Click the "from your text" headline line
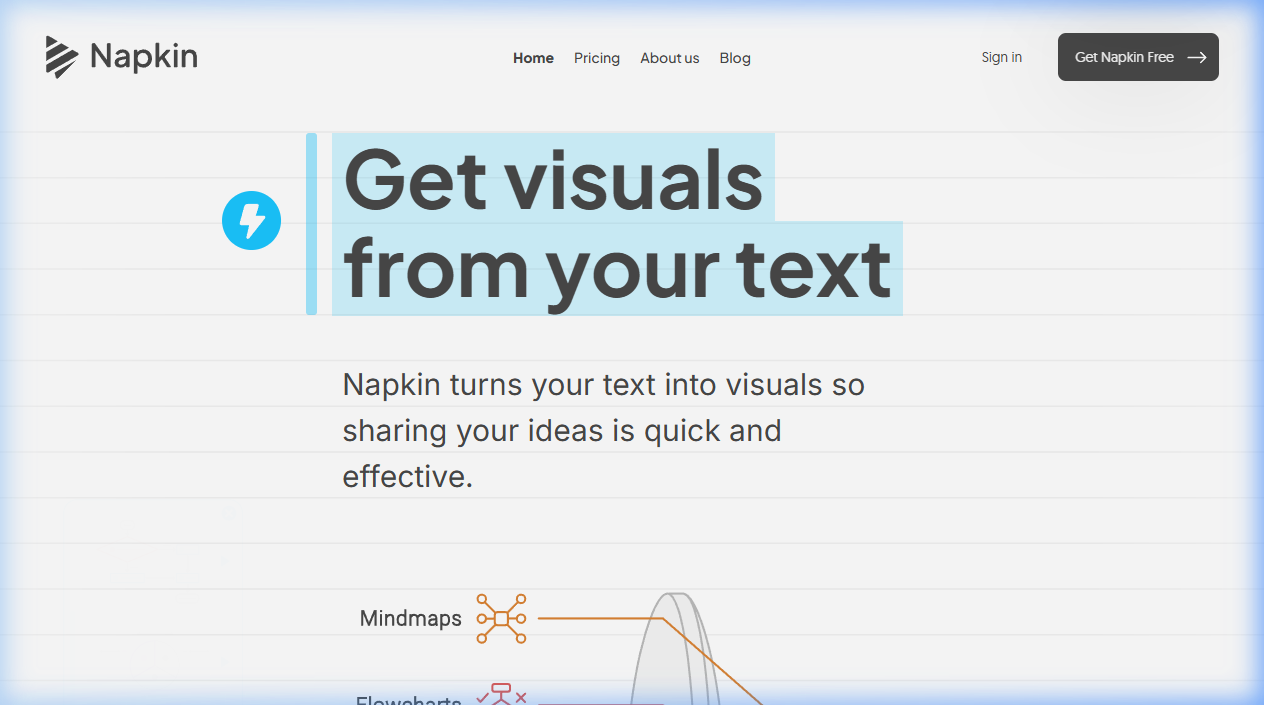Viewport: 1264px width, 705px height. tap(617, 268)
